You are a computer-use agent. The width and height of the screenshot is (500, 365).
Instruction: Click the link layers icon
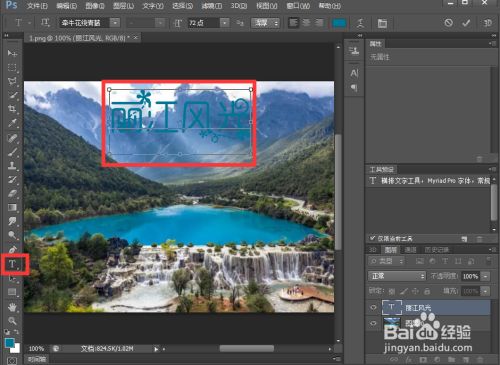point(394,360)
